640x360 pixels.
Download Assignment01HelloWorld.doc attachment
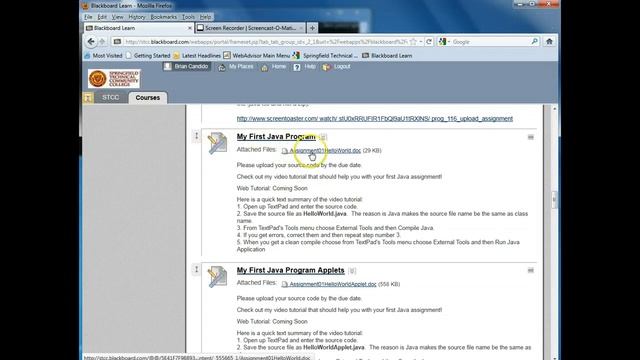[325, 151]
